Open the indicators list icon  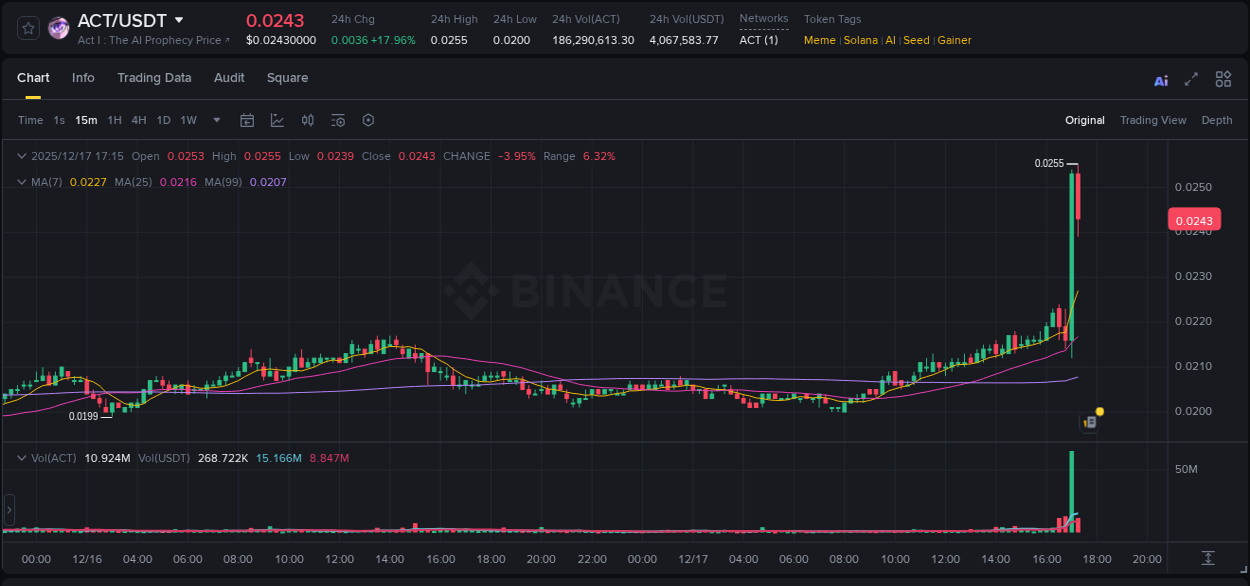[x=338, y=120]
